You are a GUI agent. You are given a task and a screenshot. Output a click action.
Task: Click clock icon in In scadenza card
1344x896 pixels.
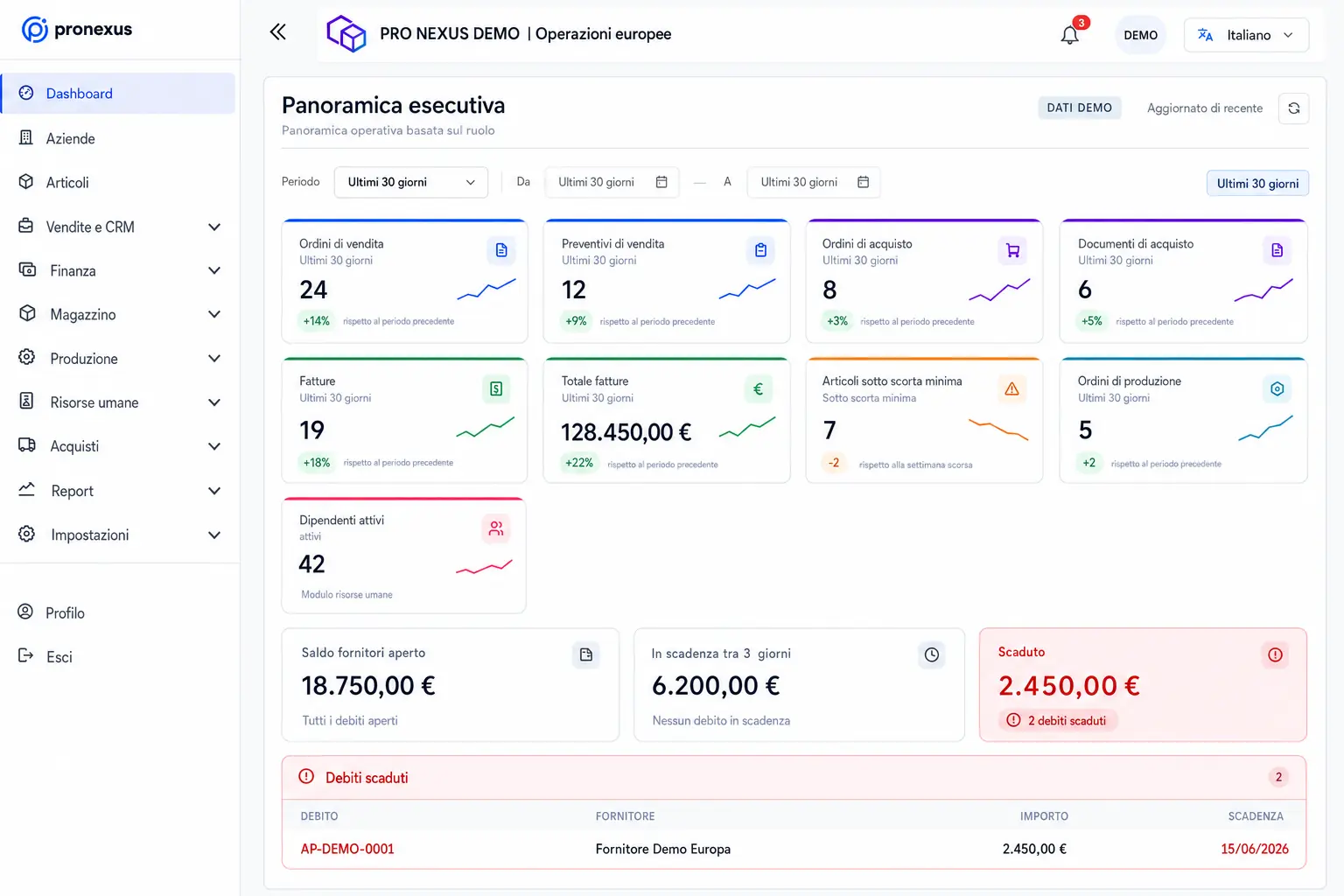(x=932, y=654)
